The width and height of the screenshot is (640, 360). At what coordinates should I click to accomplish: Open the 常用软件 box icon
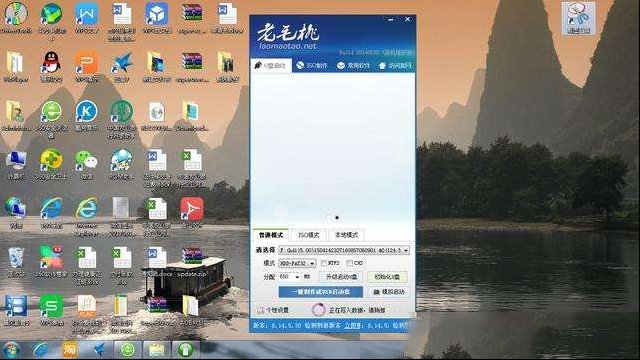(x=341, y=65)
